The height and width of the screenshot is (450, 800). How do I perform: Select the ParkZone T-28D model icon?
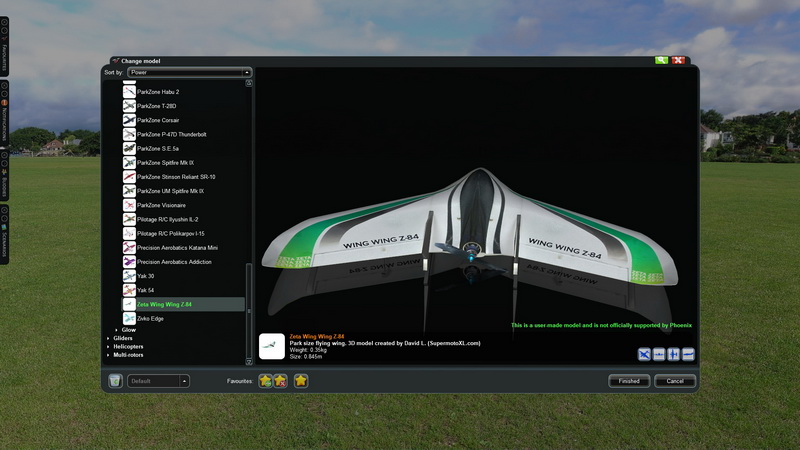click(129, 106)
